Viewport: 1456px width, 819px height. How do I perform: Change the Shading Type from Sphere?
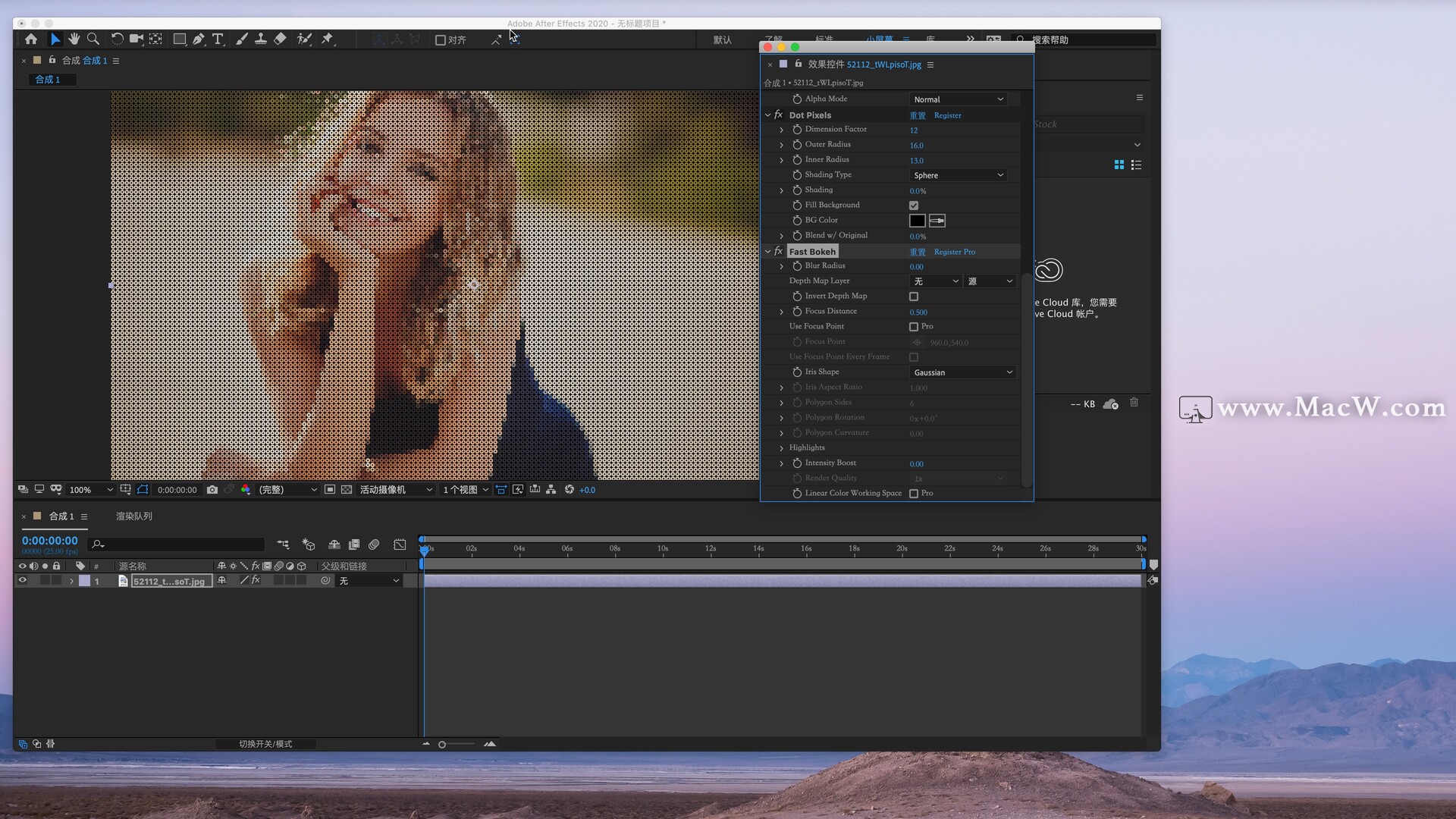(x=958, y=174)
